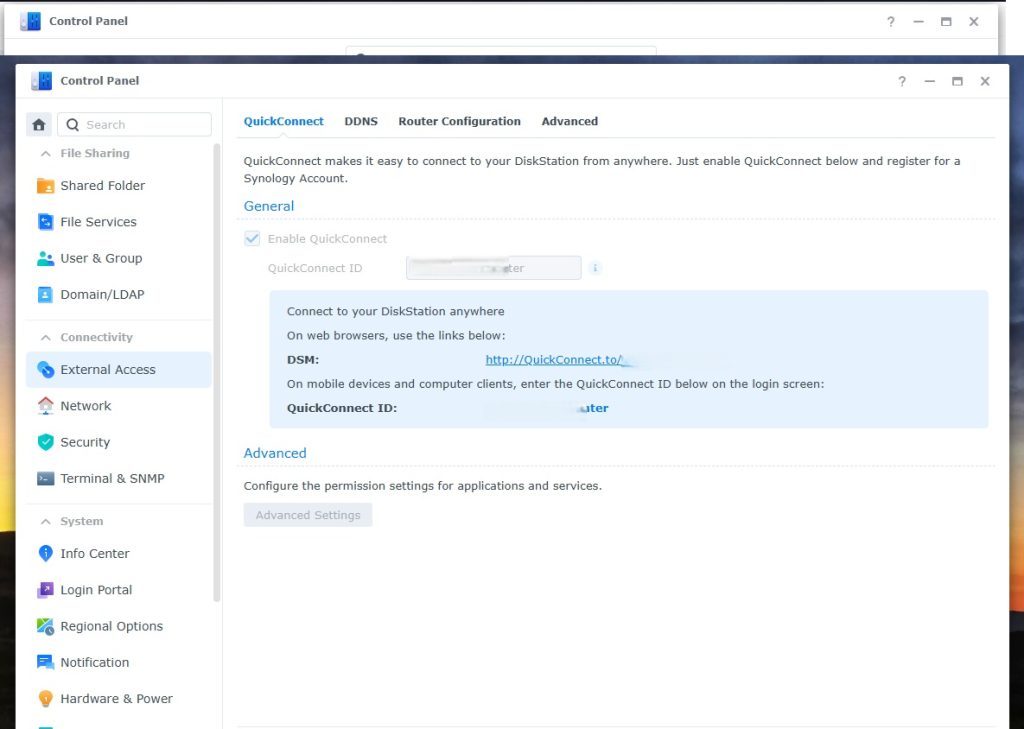Switch to QuickConnect tab
This screenshot has width=1024, height=729.
point(283,122)
